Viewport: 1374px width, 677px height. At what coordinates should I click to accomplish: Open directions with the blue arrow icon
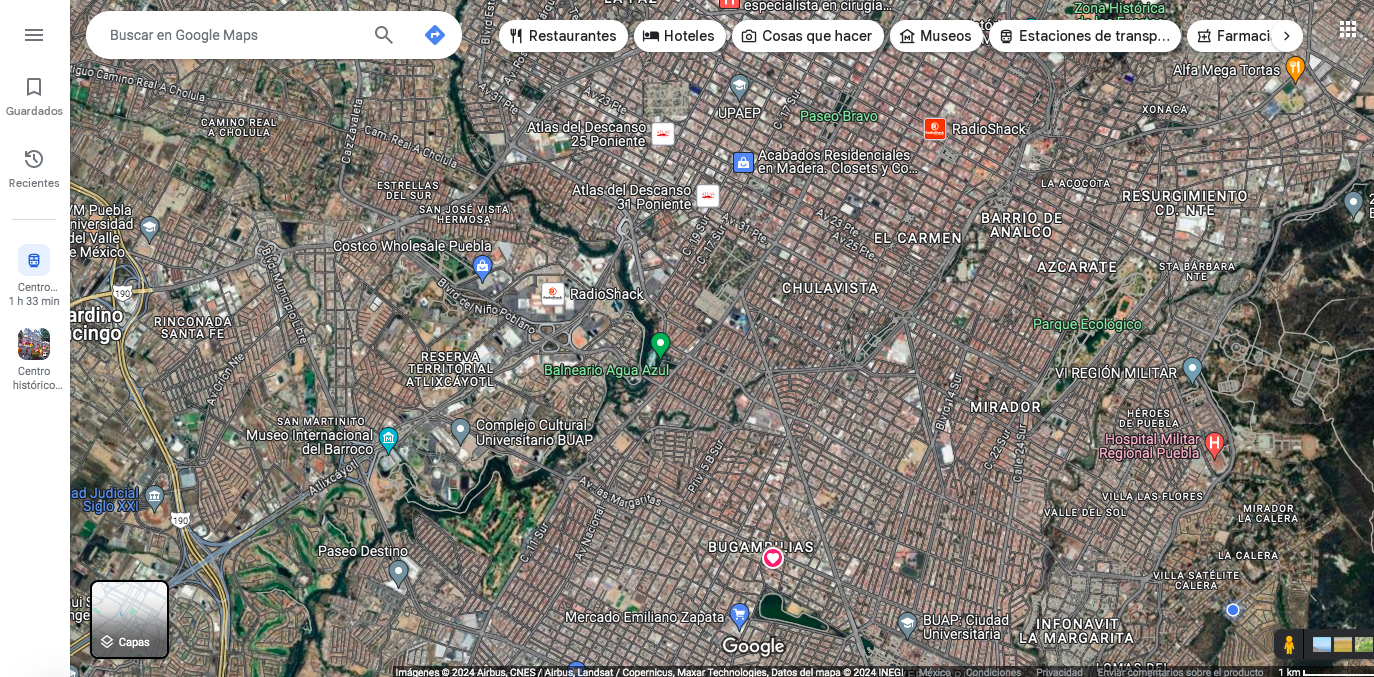[x=435, y=35]
